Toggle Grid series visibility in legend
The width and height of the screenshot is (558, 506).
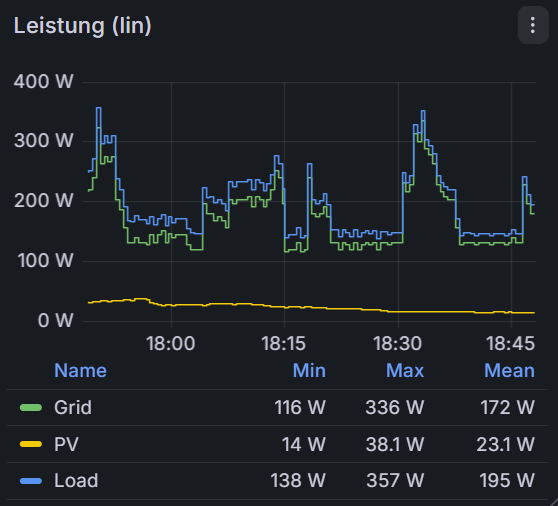73,407
